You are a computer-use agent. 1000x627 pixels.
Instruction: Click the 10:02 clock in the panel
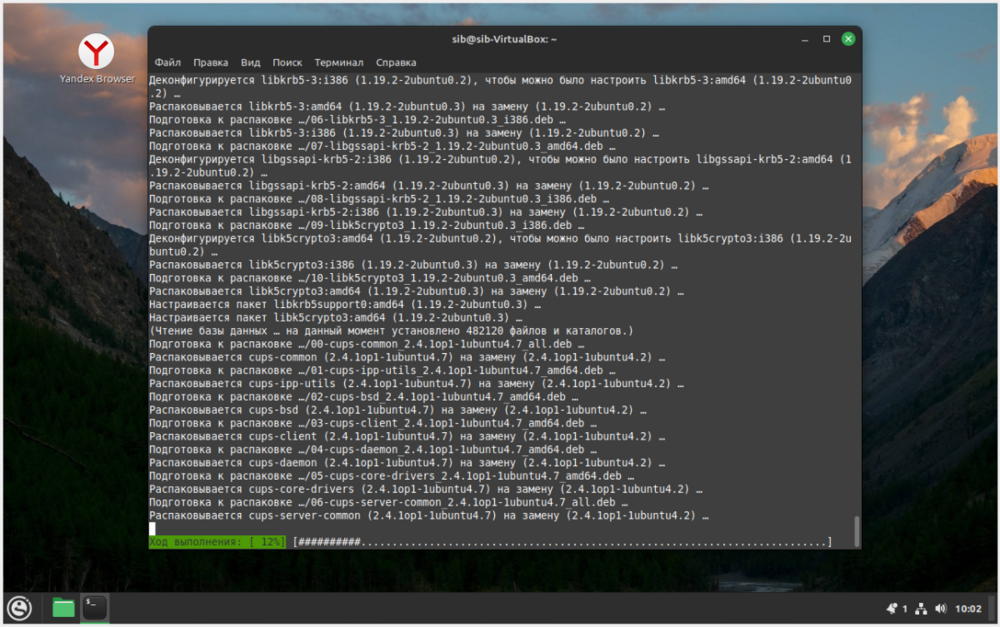(968, 609)
